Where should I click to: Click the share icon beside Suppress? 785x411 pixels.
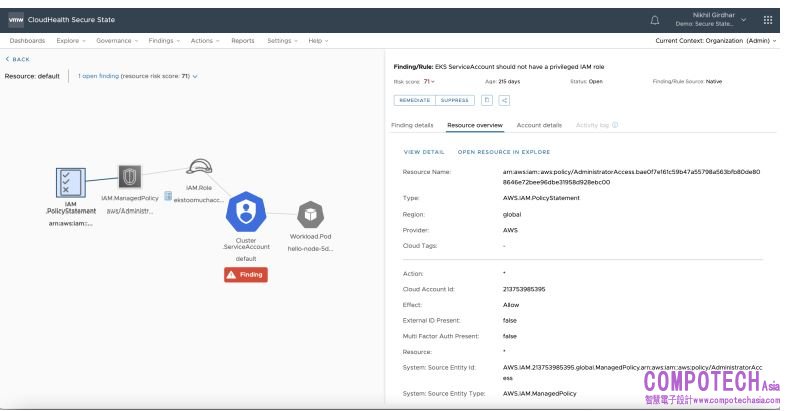[x=504, y=100]
